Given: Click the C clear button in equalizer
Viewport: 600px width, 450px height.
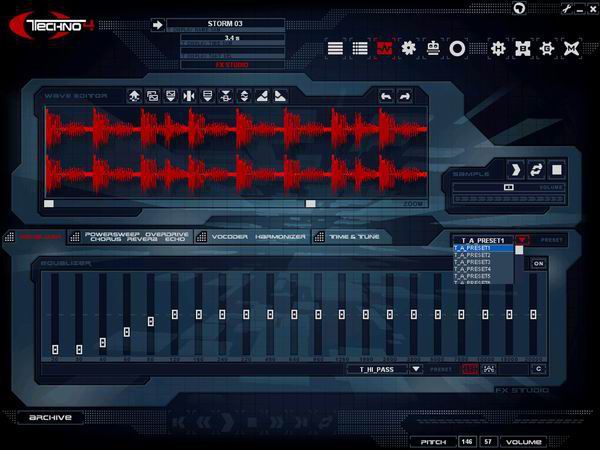Looking at the screenshot, I should [537, 369].
